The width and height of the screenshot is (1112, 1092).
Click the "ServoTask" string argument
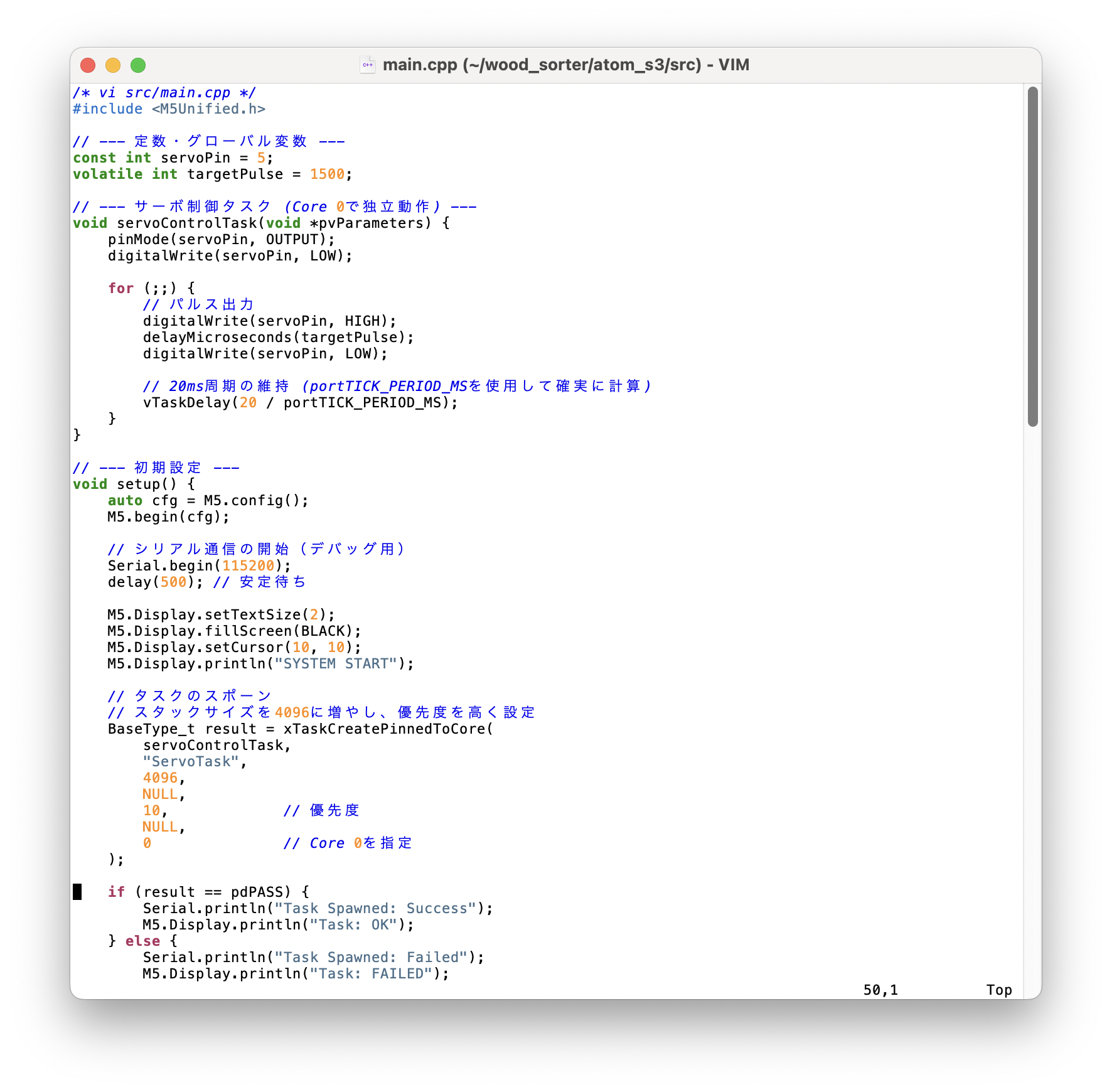191,762
